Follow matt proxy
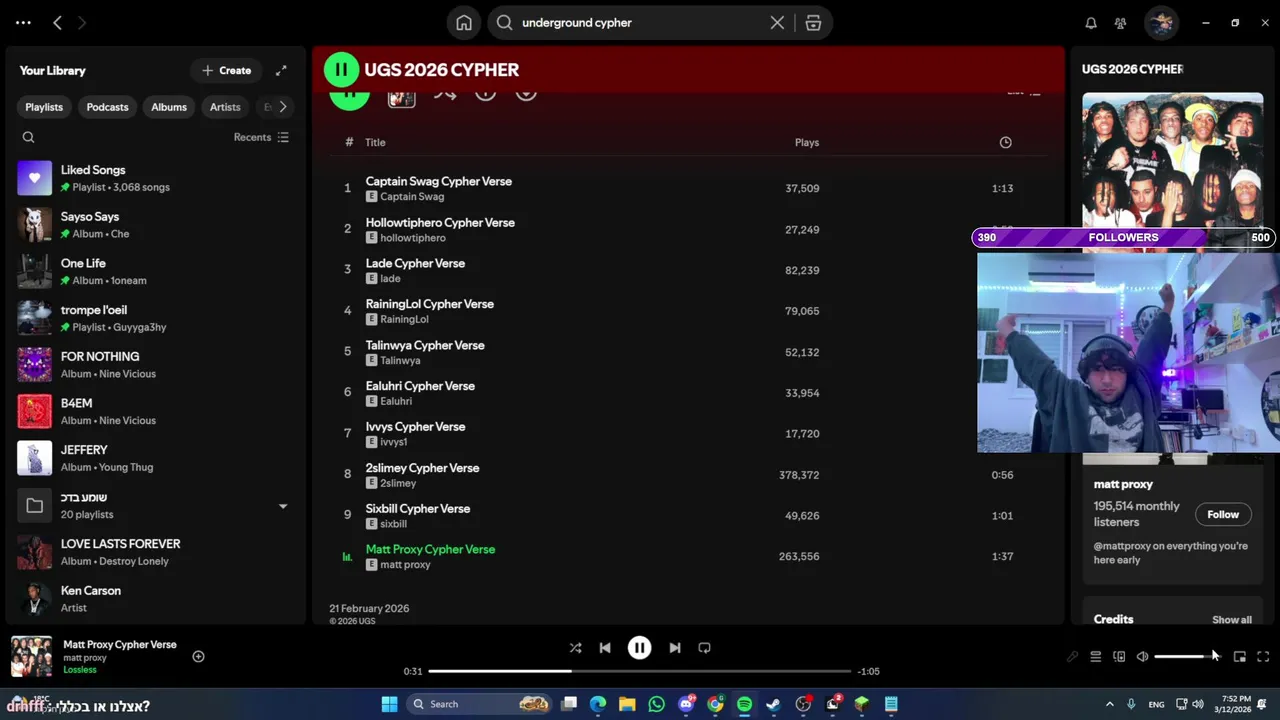This screenshot has width=1280, height=720. point(1223,514)
